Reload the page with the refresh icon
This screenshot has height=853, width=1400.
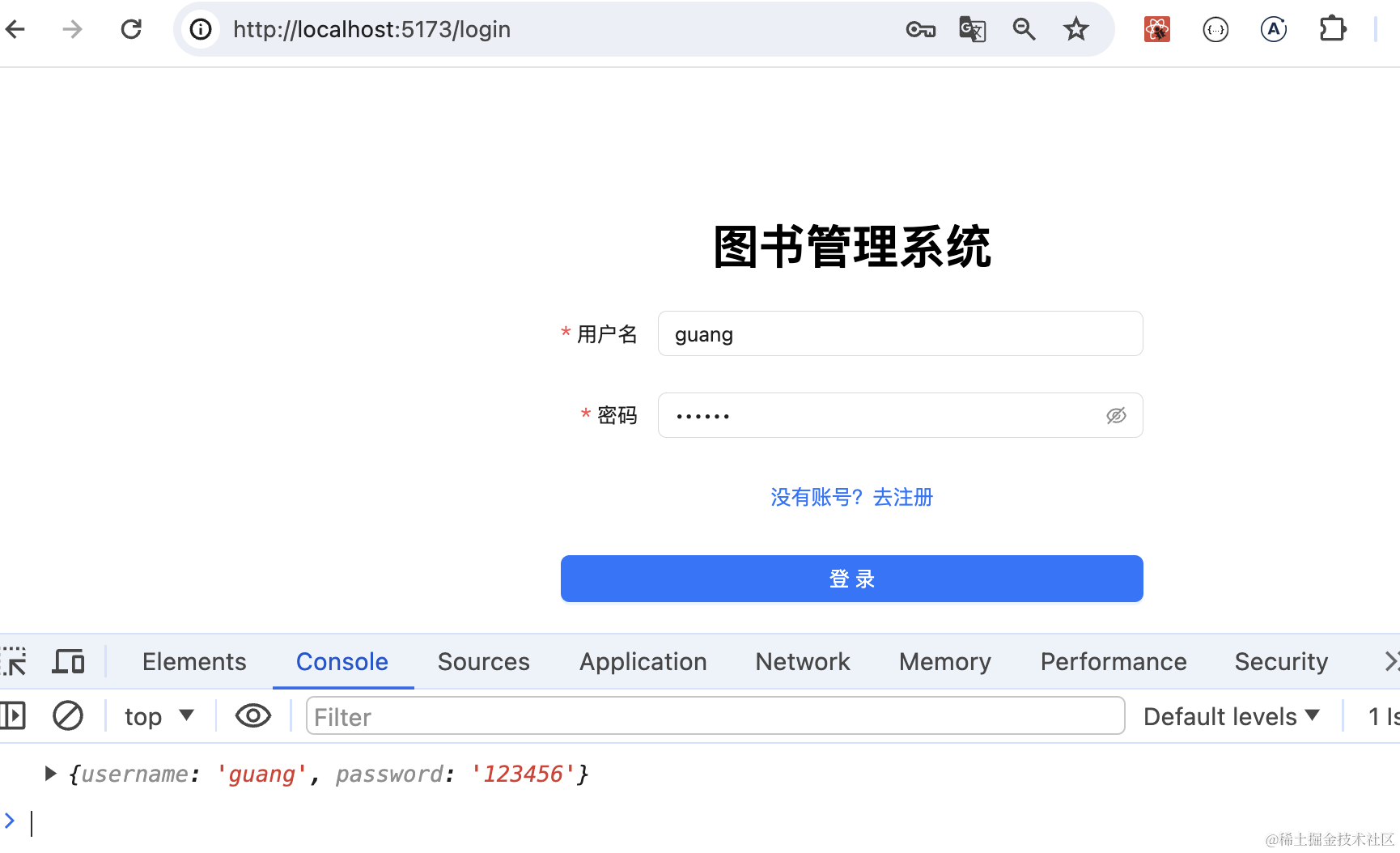pos(131,30)
